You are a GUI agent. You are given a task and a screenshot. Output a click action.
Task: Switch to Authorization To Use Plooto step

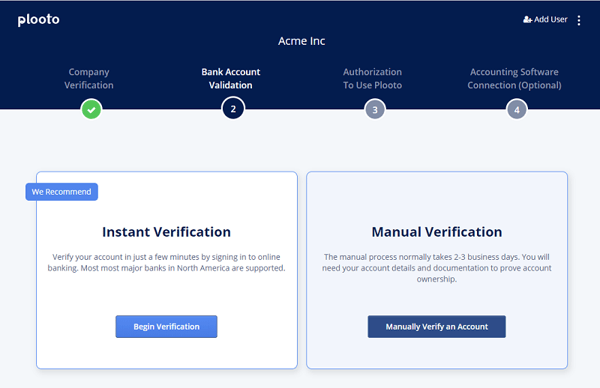[372, 78]
